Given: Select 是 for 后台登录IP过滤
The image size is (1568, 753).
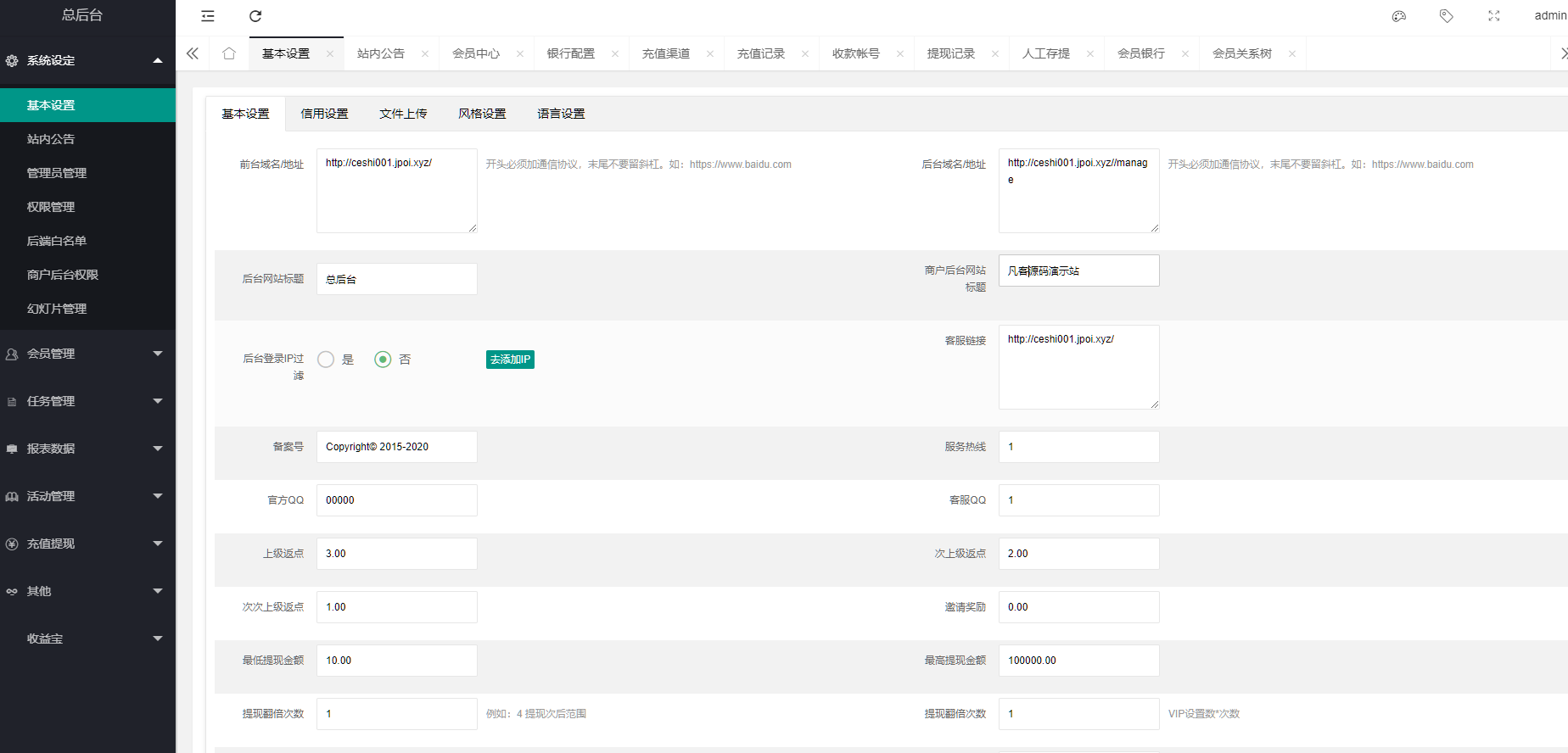Looking at the screenshot, I should click(x=326, y=360).
